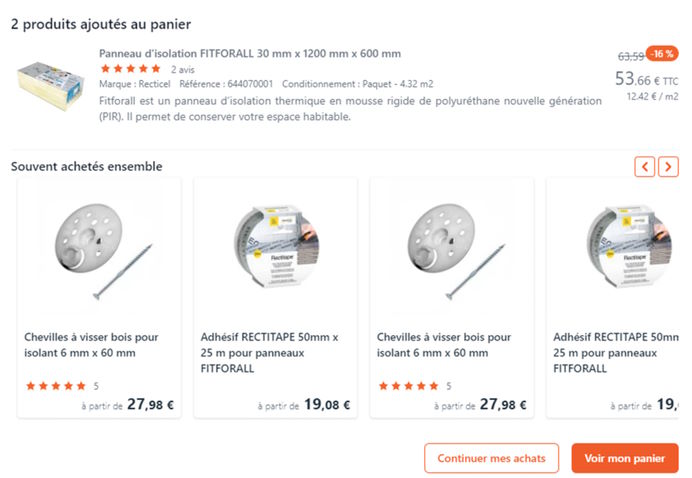
Task: Click the five-star rating of FITFORALL panel
Action: [130, 69]
